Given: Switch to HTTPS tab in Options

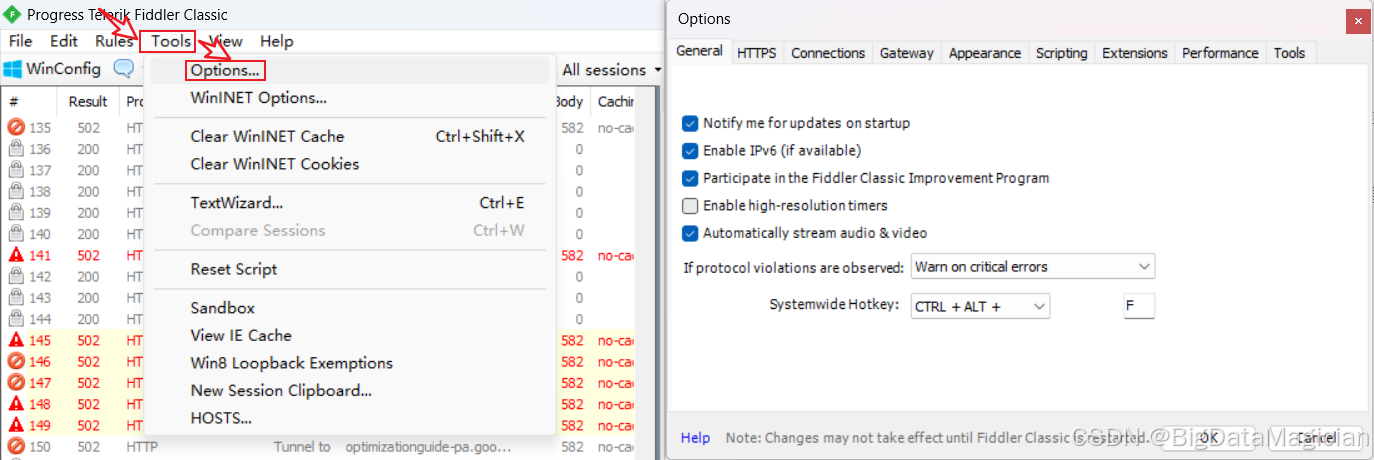Looking at the screenshot, I should coord(756,53).
